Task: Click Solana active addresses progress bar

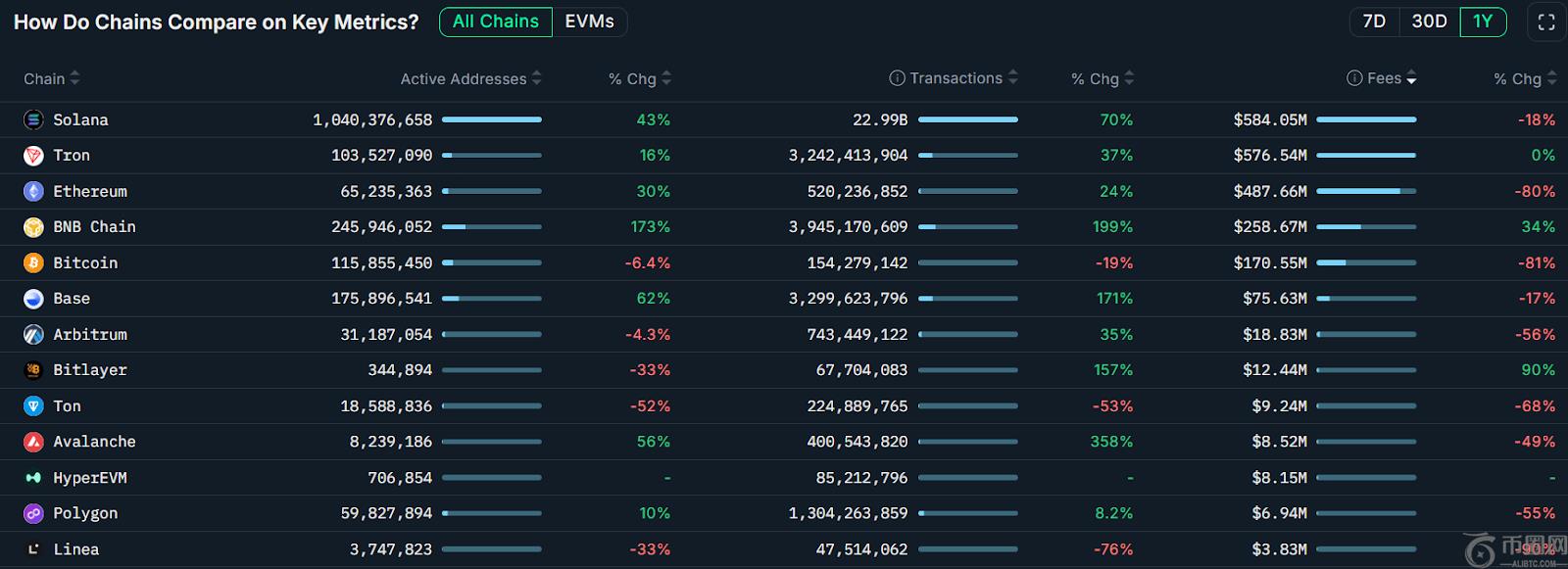Action: point(492,119)
